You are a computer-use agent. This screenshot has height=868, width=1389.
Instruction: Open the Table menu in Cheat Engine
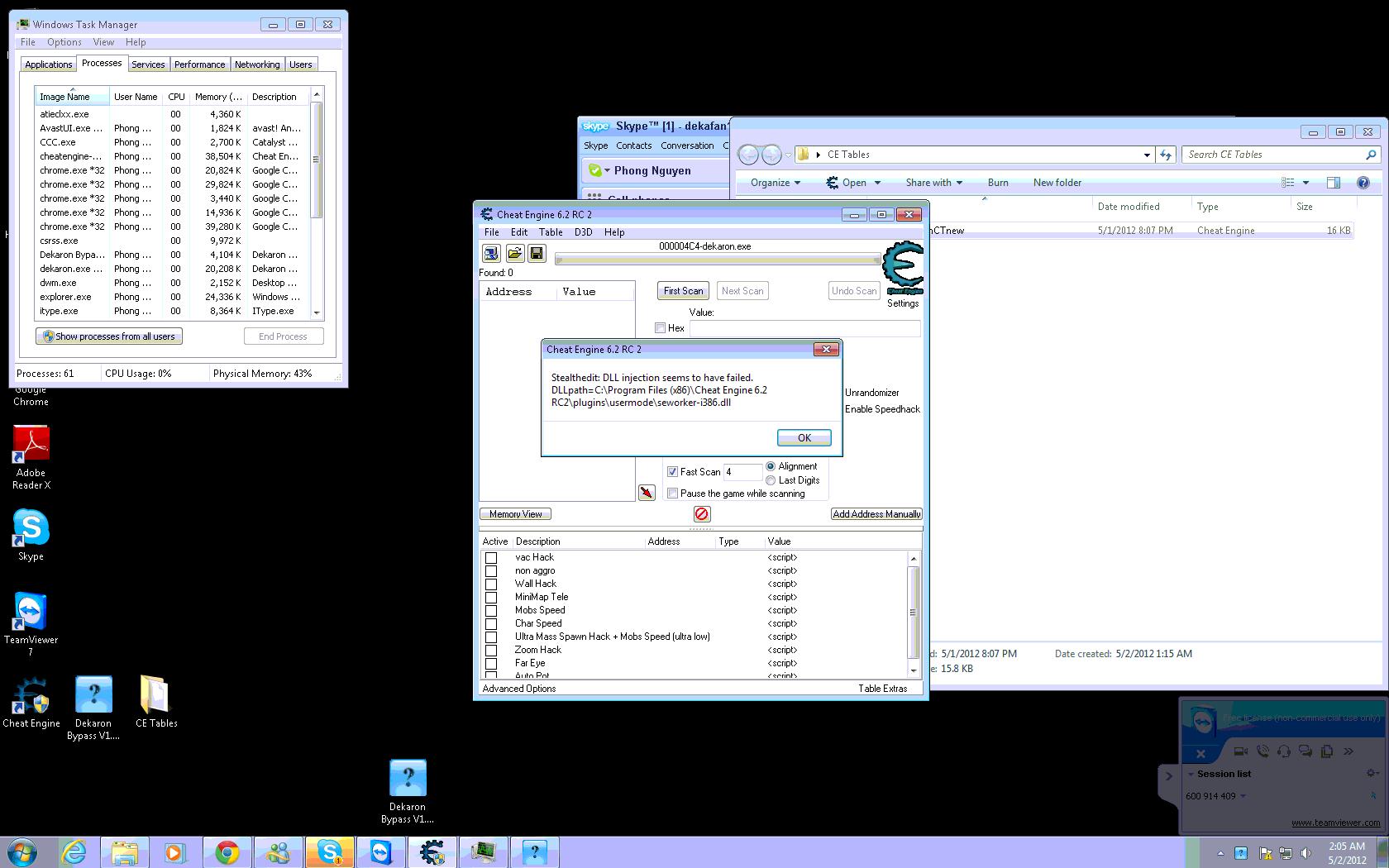[551, 232]
